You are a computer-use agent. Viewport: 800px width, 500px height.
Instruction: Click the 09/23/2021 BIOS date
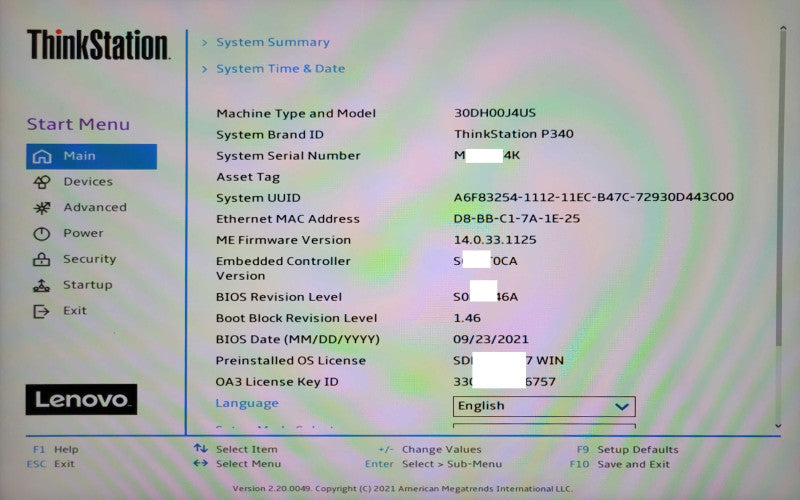pyautogui.click(x=491, y=339)
